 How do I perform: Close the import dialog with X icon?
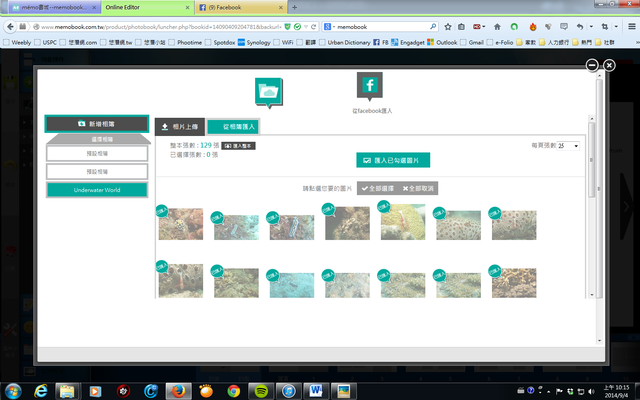tap(609, 65)
